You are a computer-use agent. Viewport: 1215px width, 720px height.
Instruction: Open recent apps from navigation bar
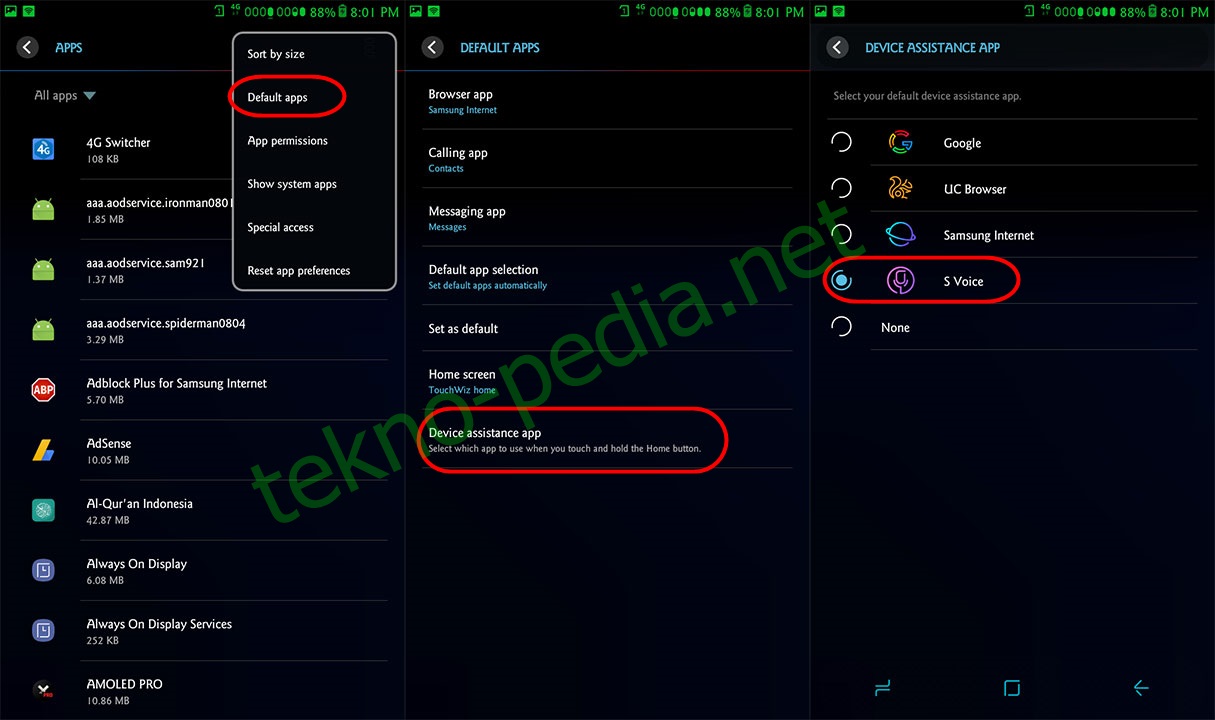pyautogui.click(x=881, y=688)
